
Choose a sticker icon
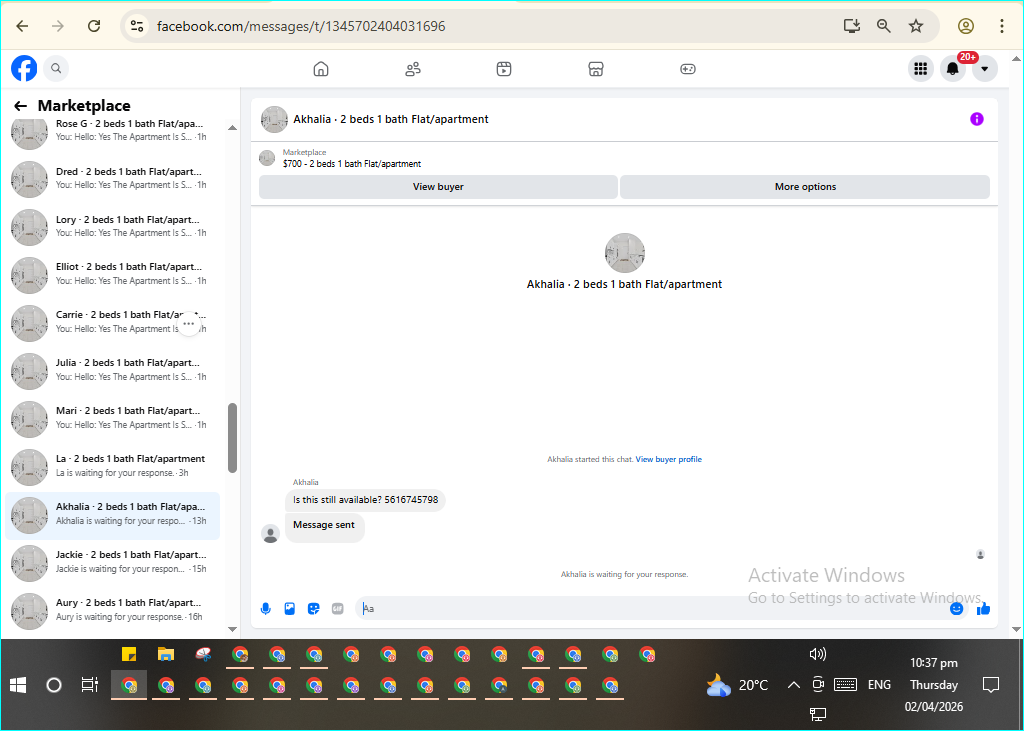click(313, 609)
